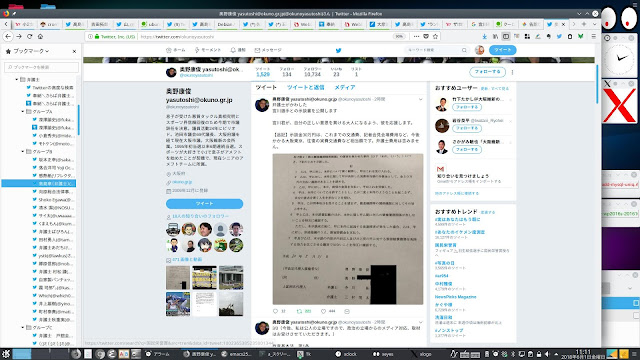Open the NewsPicks Magazine trend link
The width and height of the screenshot is (640, 360).
(x=455, y=297)
